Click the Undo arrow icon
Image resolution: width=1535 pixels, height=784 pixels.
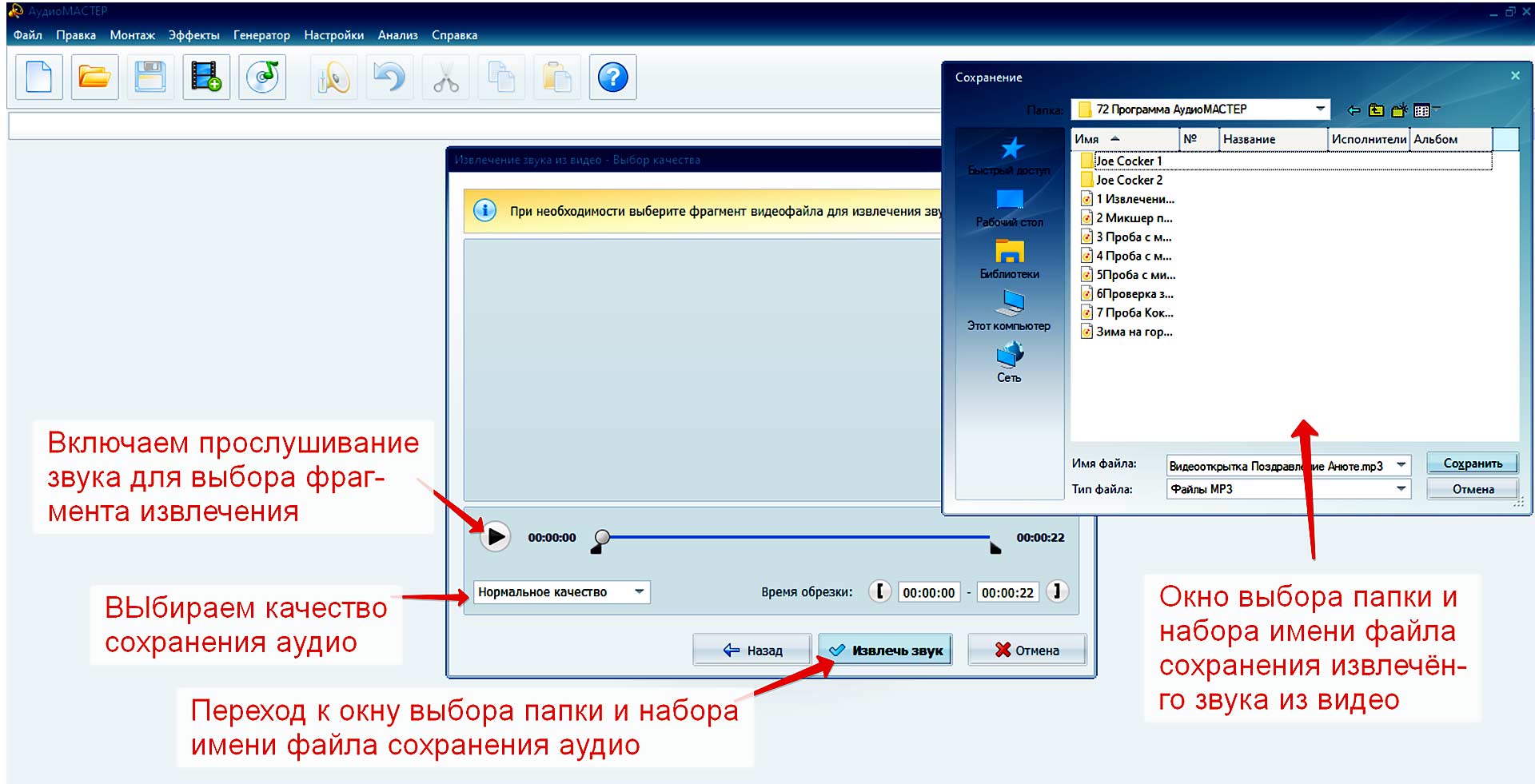[389, 78]
